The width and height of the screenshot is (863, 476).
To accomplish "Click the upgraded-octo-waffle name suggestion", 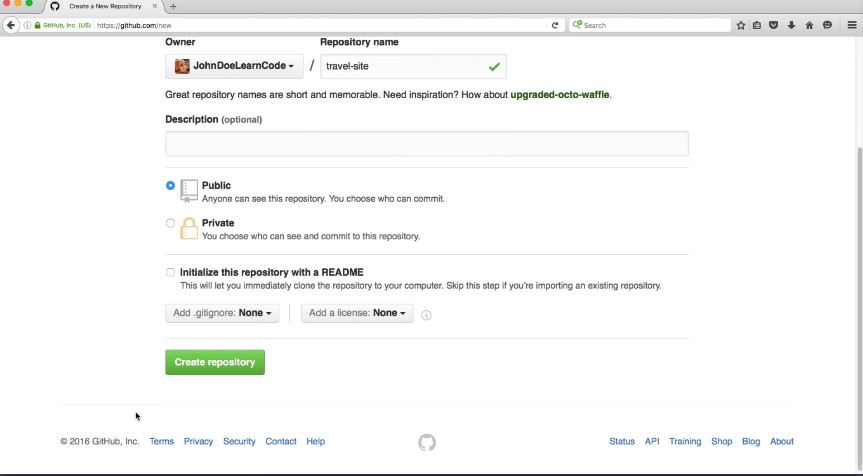I will coord(559,95).
